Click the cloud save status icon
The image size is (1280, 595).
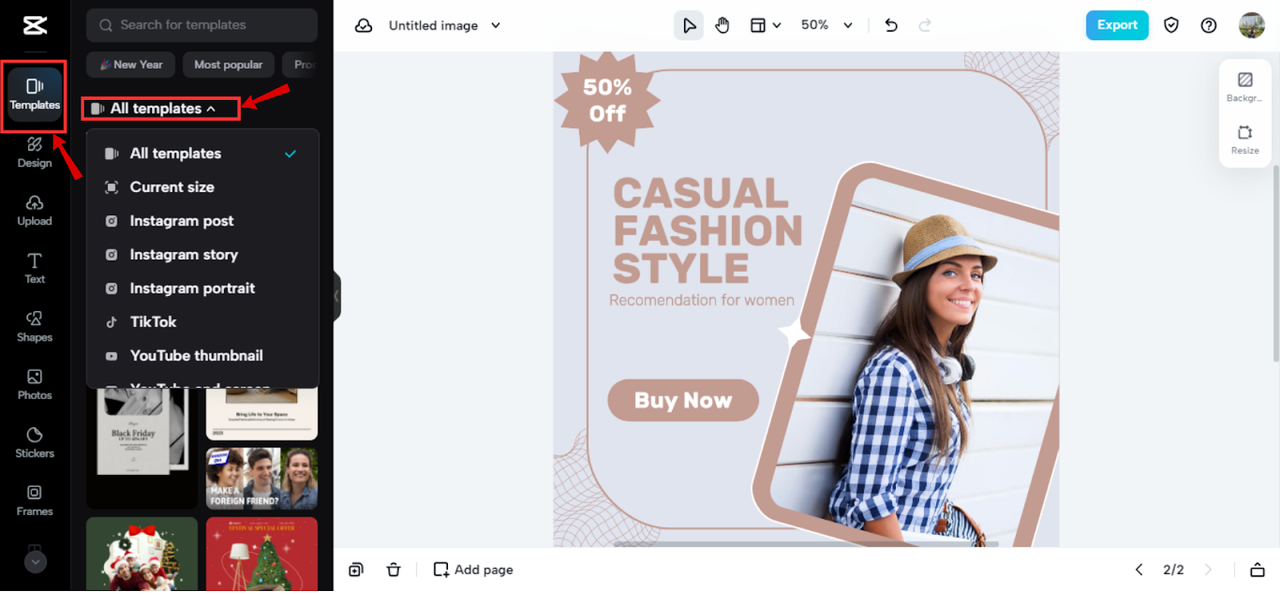pos(364,26)
